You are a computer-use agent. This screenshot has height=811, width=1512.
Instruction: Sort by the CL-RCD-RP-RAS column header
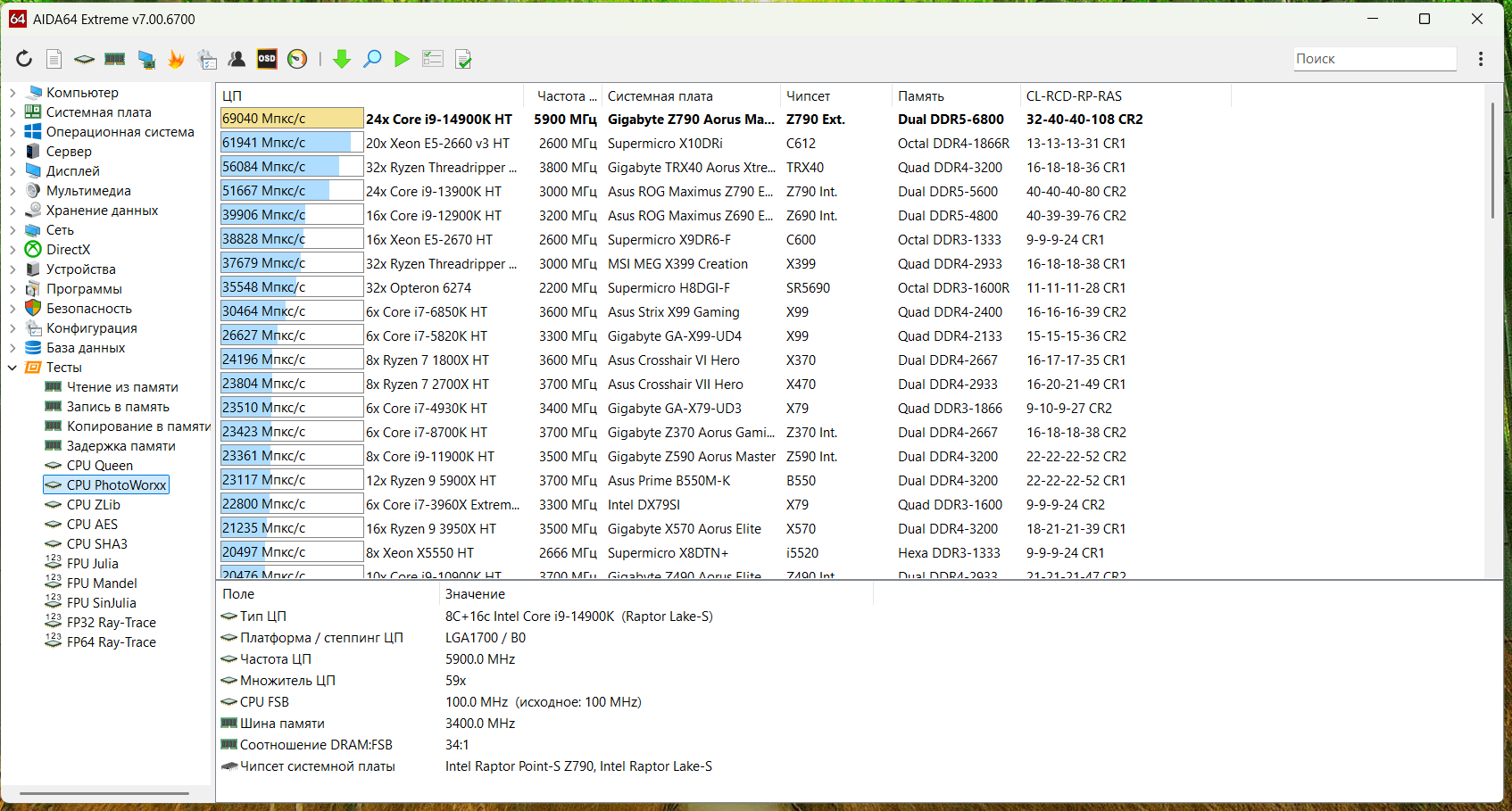coord(1126,95)
